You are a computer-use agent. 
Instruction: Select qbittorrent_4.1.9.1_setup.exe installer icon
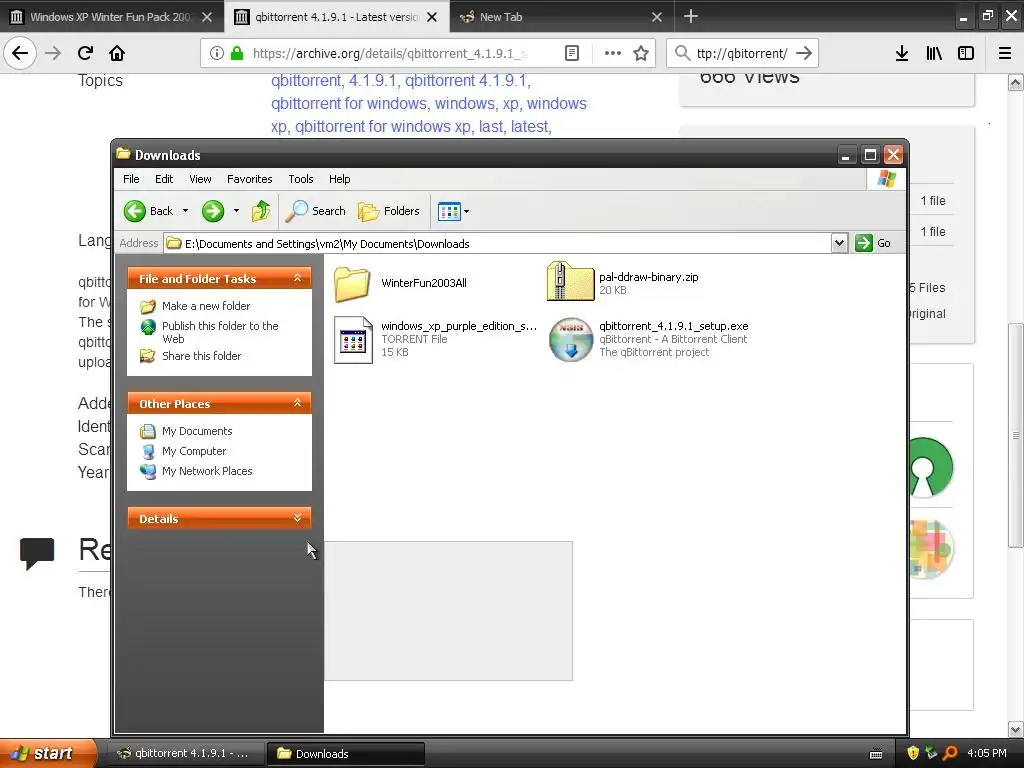tap(571, 340)
